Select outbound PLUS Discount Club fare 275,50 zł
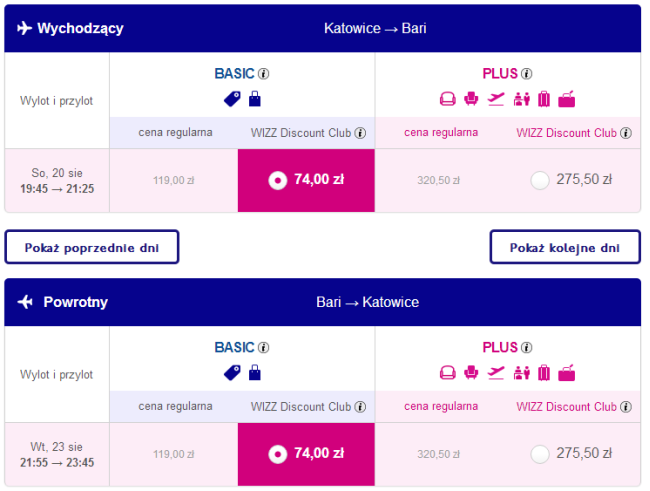Viewport: 650px width, 491px height. point(540,180)
